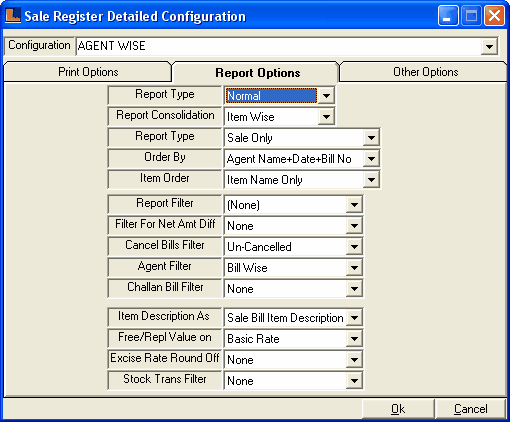Select the Report Options tab
The height and width of the screenshot is (422, 510).
[257, 73]
